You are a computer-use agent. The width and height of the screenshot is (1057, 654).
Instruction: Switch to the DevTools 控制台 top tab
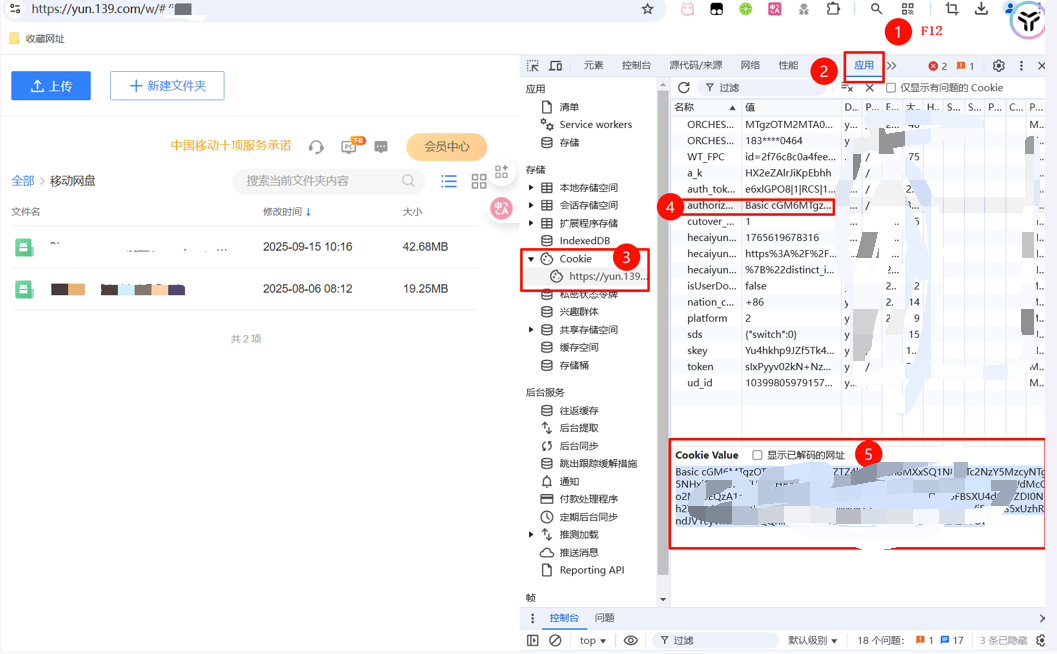(x=636, y=65)
